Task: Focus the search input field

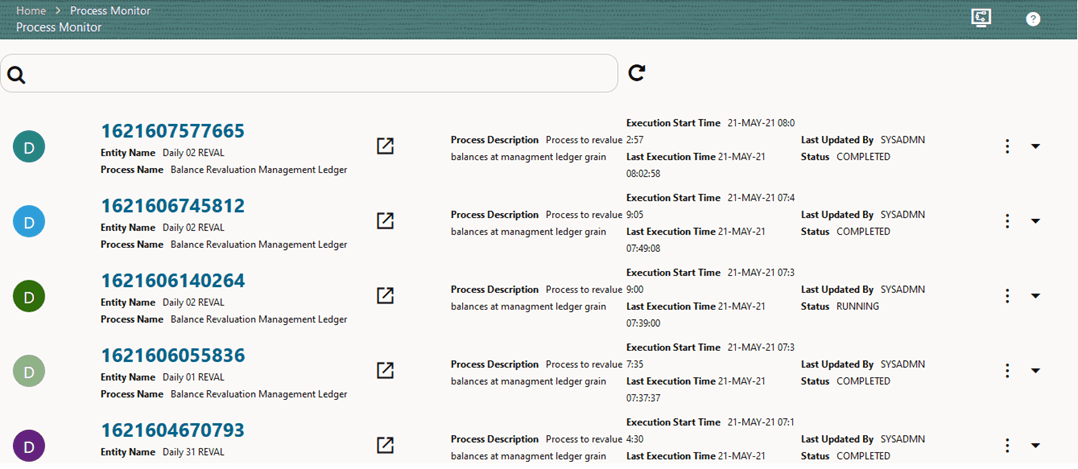Action: [309, 74]
